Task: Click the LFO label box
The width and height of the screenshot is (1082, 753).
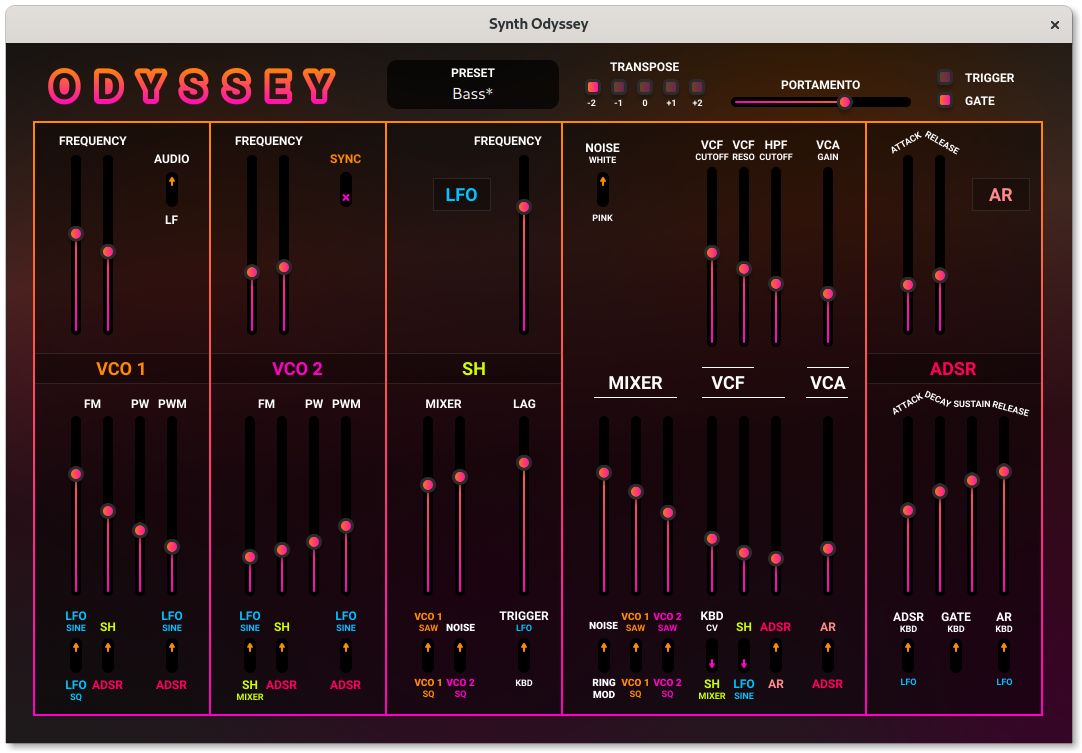Action: pos(462,195)
